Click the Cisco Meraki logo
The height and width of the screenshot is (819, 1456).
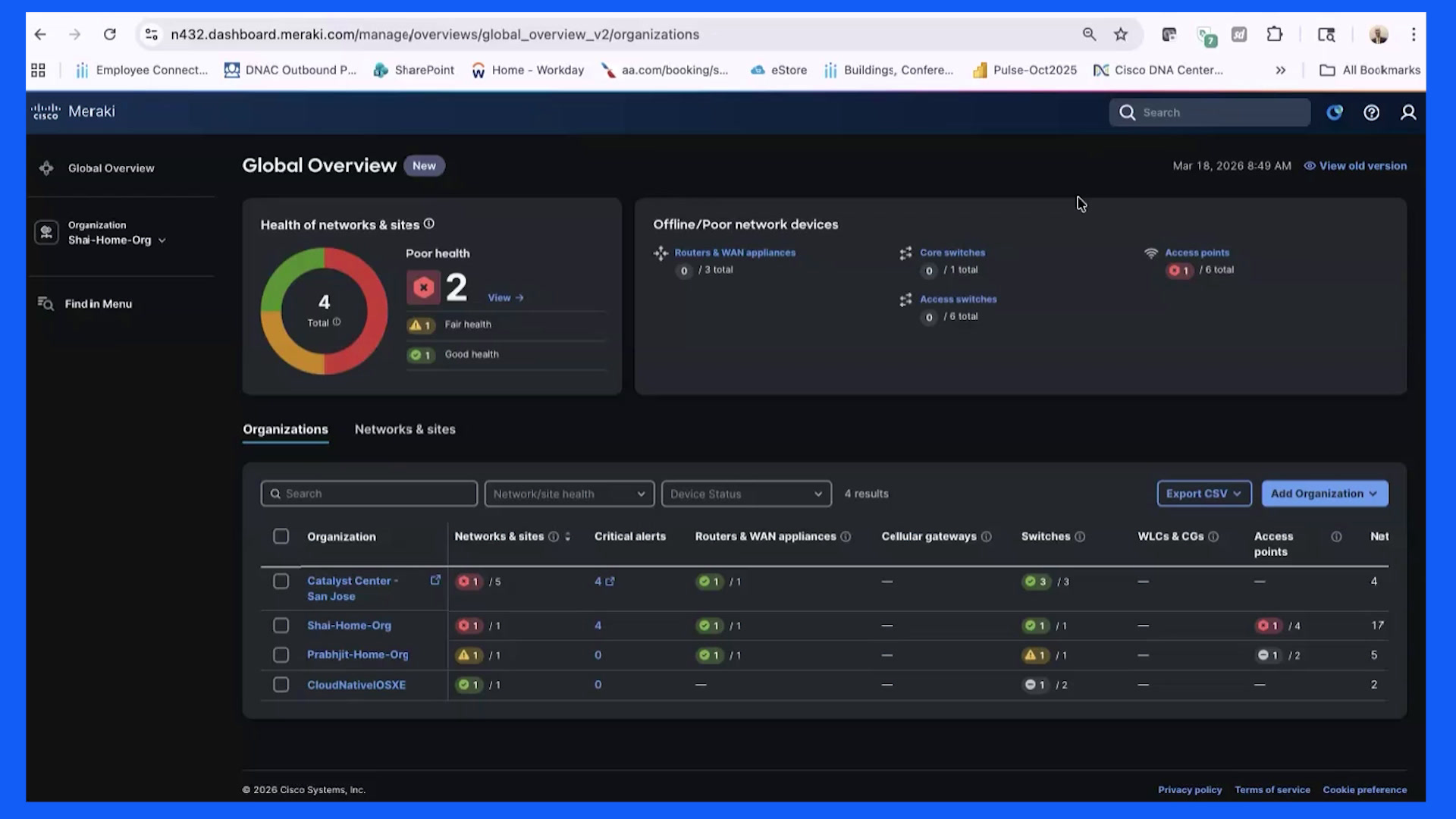pos(74,111)
